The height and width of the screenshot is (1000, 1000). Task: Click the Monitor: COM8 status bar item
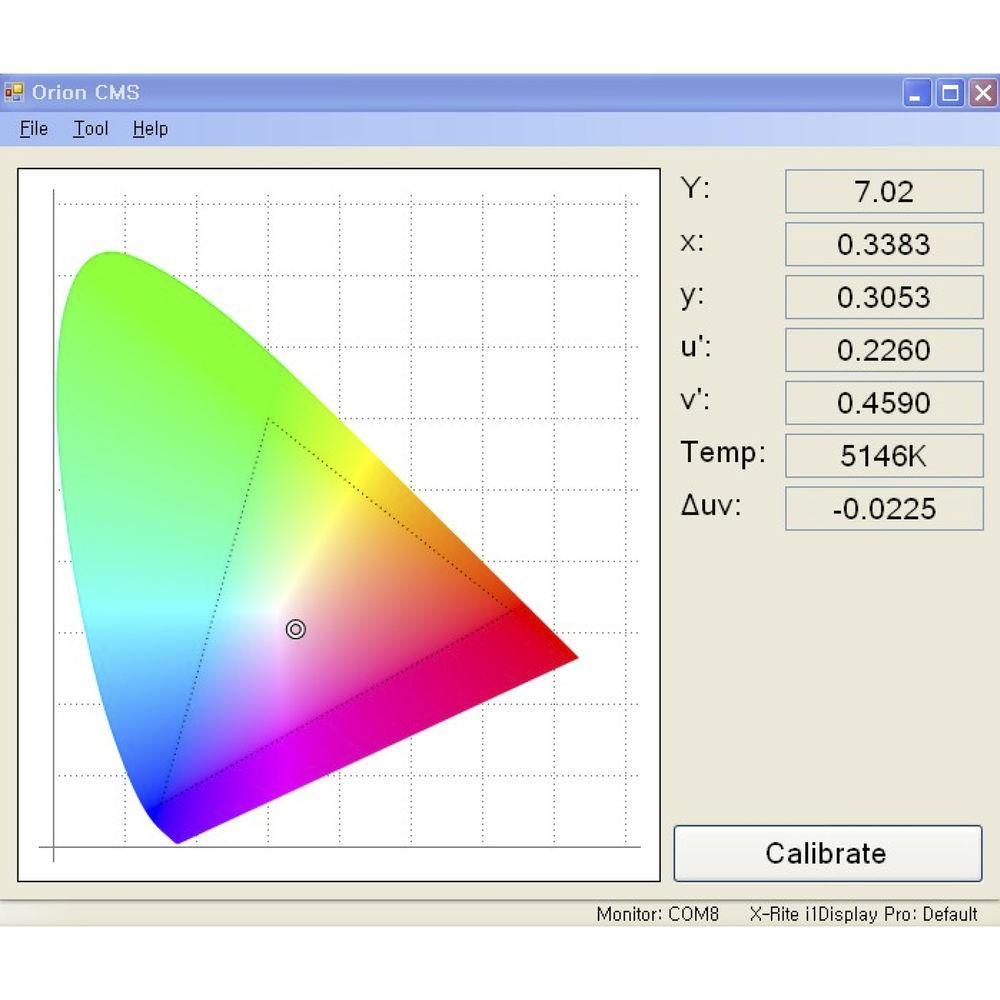(662, 914)
